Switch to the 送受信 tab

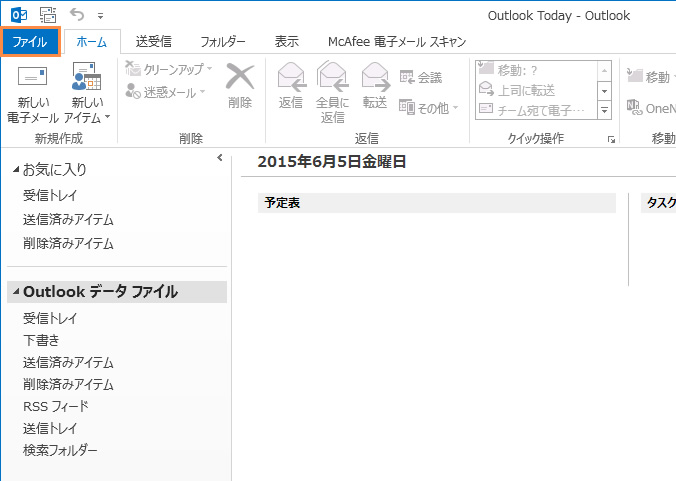click(x=153, y=42)
